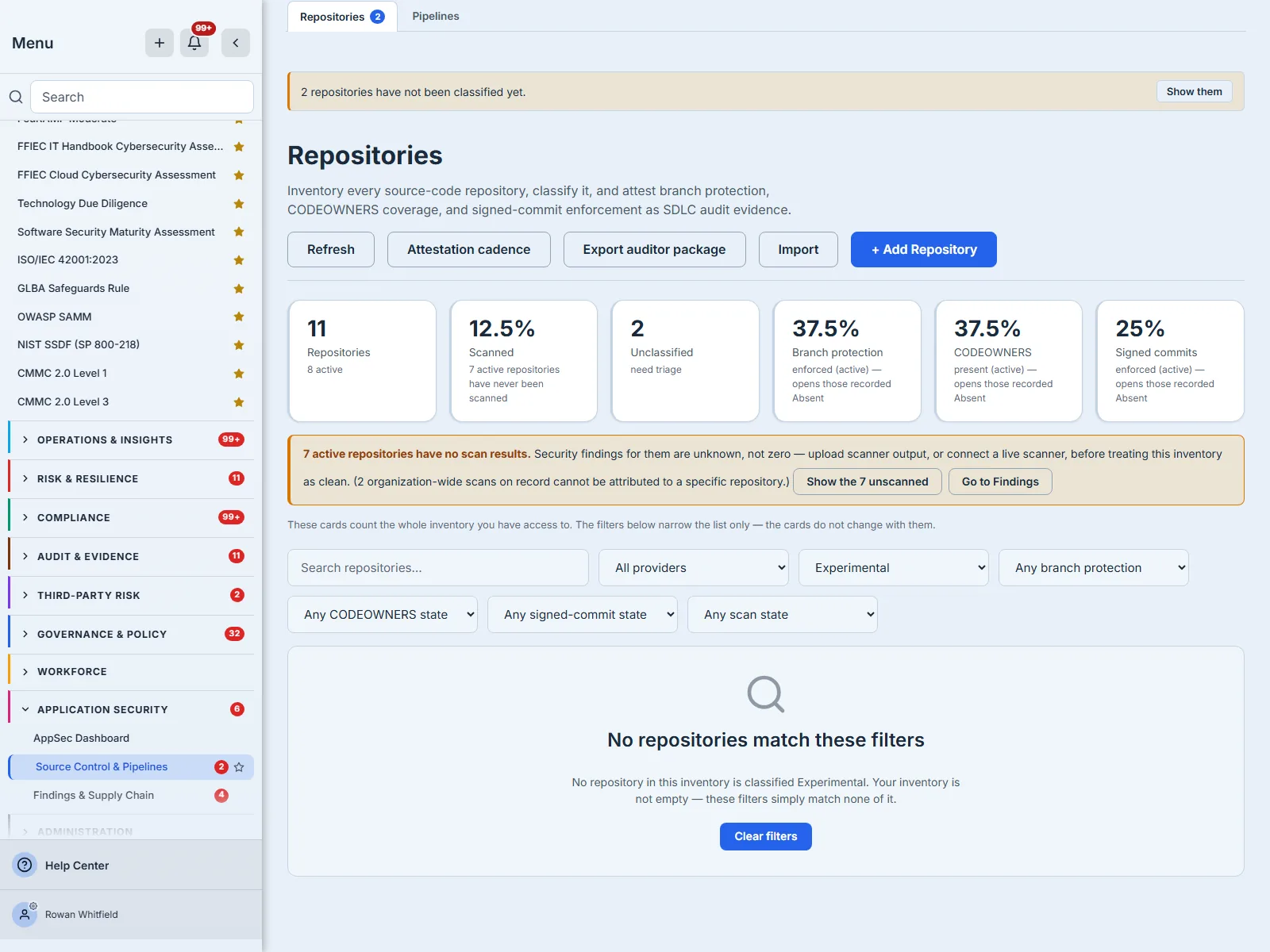Click the Show them button
This screenshot has height=952, width=1270.
[x=1195, y=91]
